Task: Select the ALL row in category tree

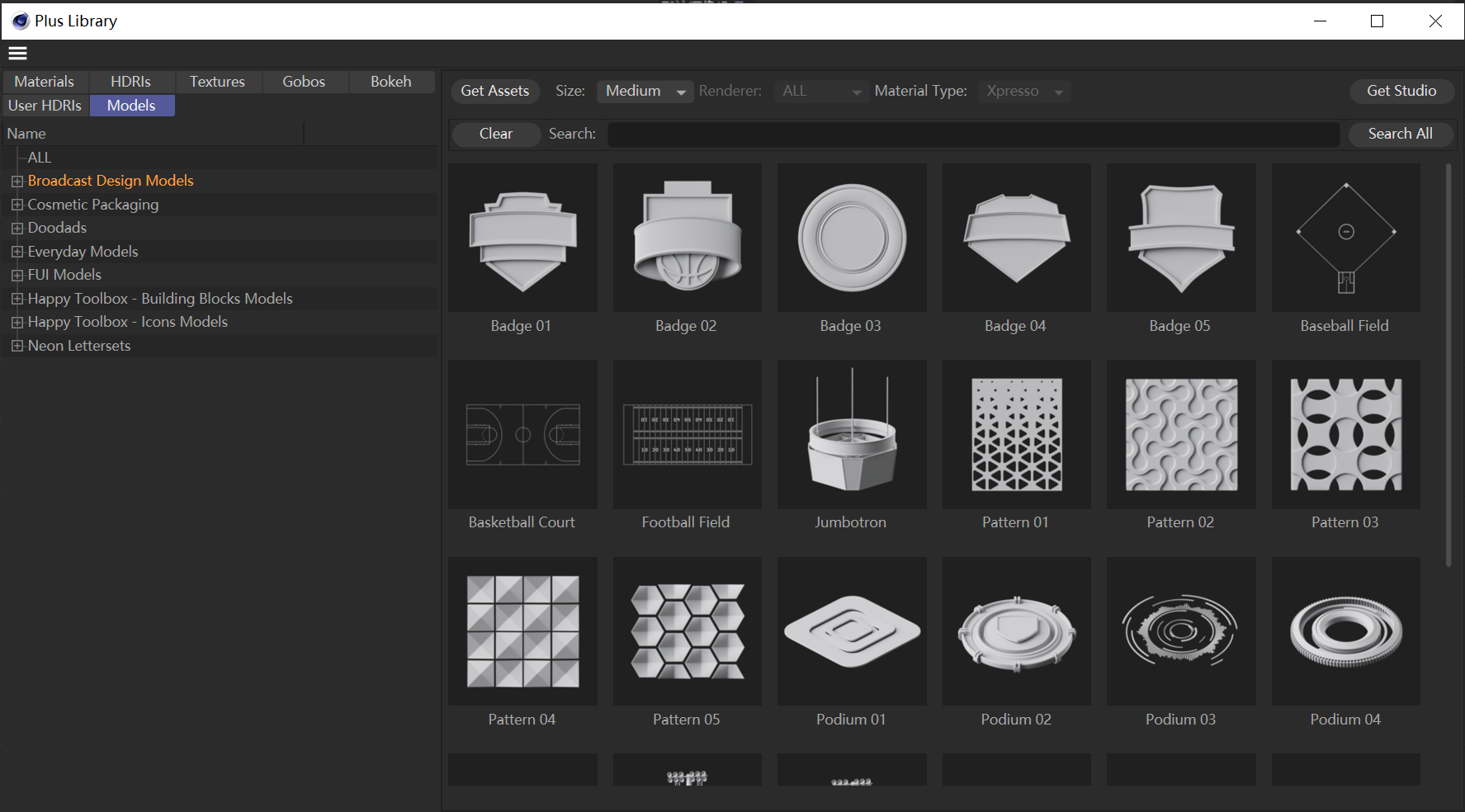Action: pyautogui.click(x=220, y=158)
